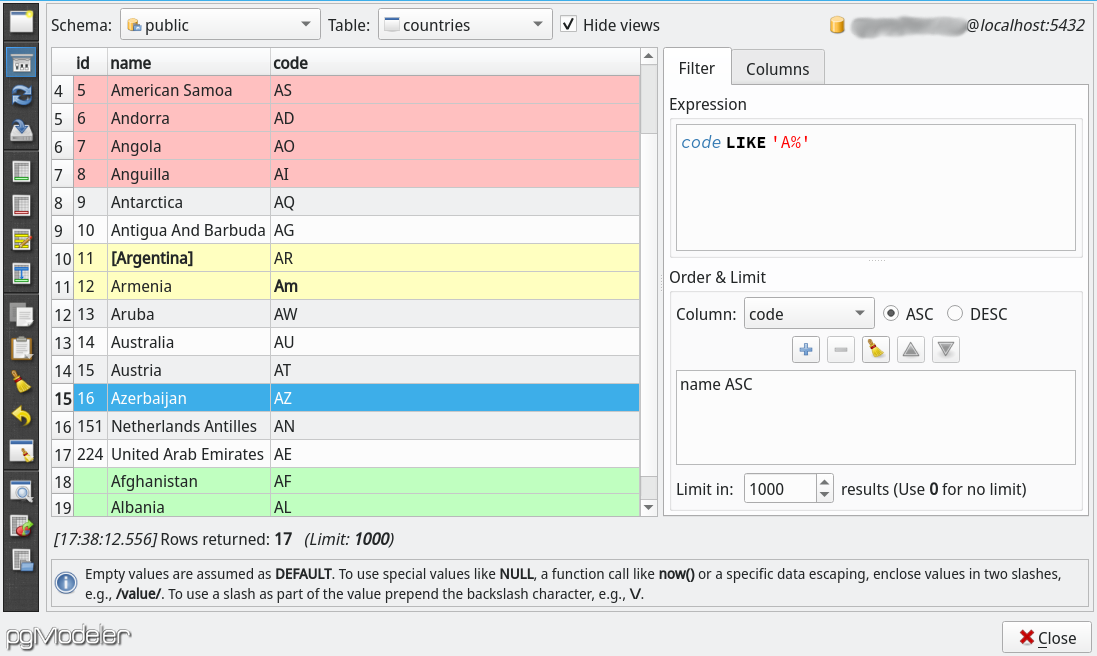Switch to the Filter tab
Viewport: 1097px width, 656px height.
(697, 68)
